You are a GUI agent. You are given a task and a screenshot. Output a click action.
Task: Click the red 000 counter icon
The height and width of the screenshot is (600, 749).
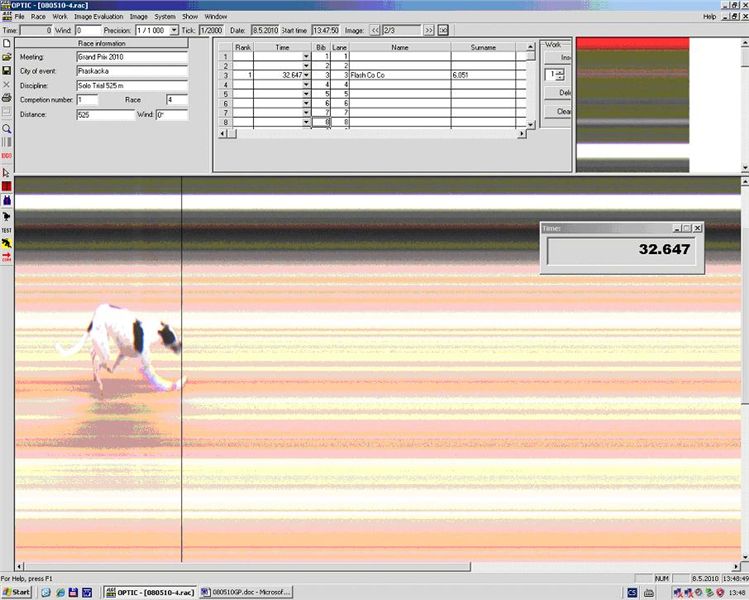click(7, 156)
